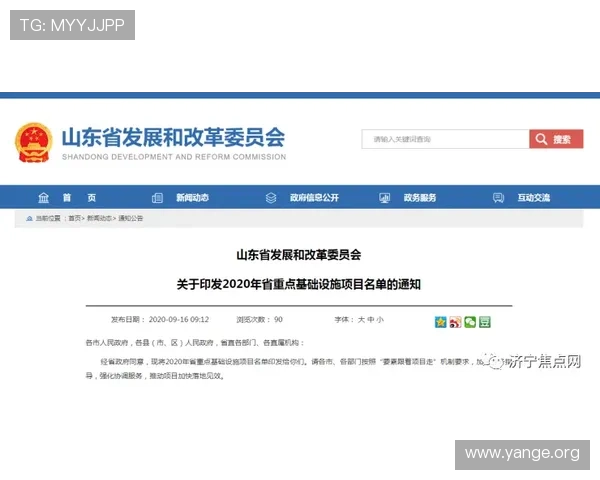Click the red 搜索 search button

click(x=556, y=139)
